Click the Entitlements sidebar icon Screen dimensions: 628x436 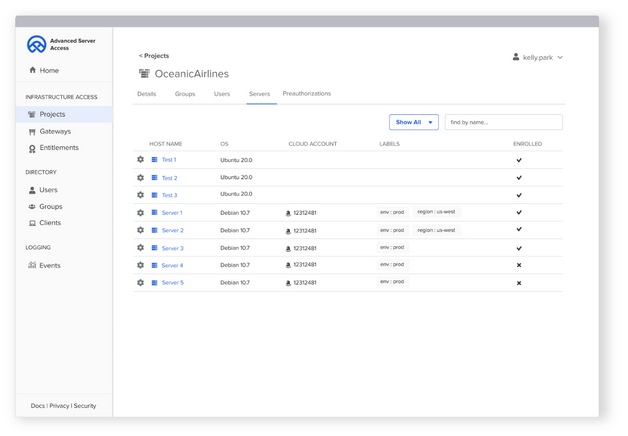(x=32, y=148)
